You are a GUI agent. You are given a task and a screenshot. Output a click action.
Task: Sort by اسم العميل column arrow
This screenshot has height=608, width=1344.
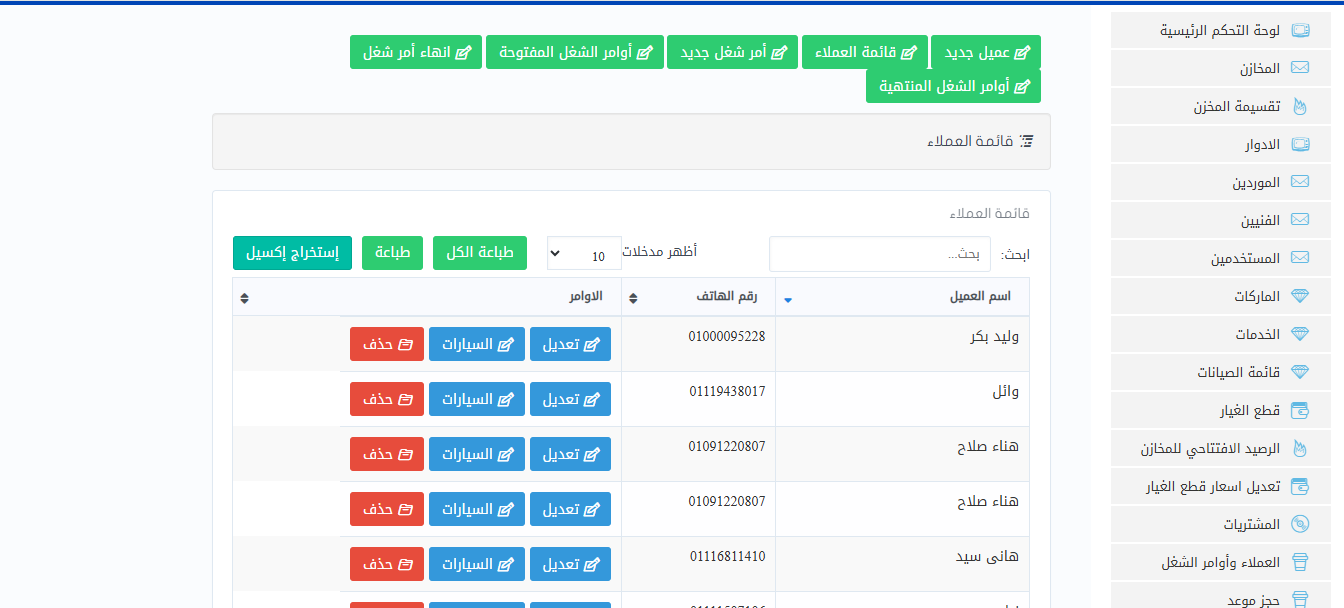[788, 299]
